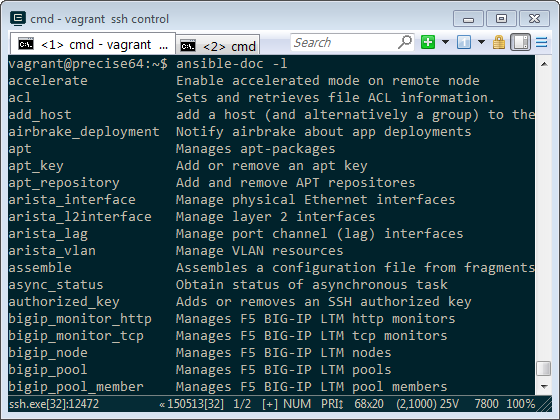
Task: Toggle the alternative mode panel icon
Action: [x=520, y=42]
